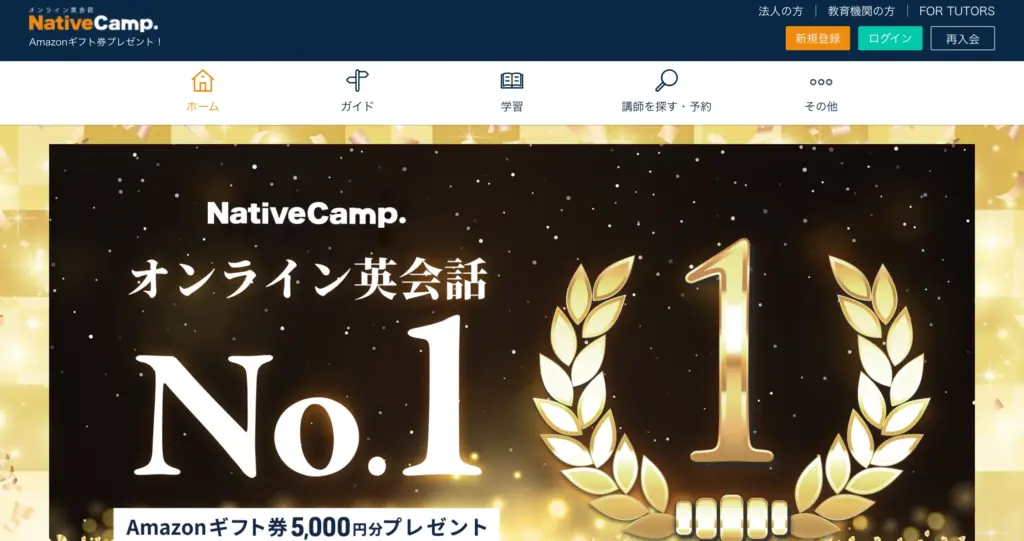This screenshot has height=541, width=1024.
Task: Open the Guide signpost icon
Action: coord(357,81)
